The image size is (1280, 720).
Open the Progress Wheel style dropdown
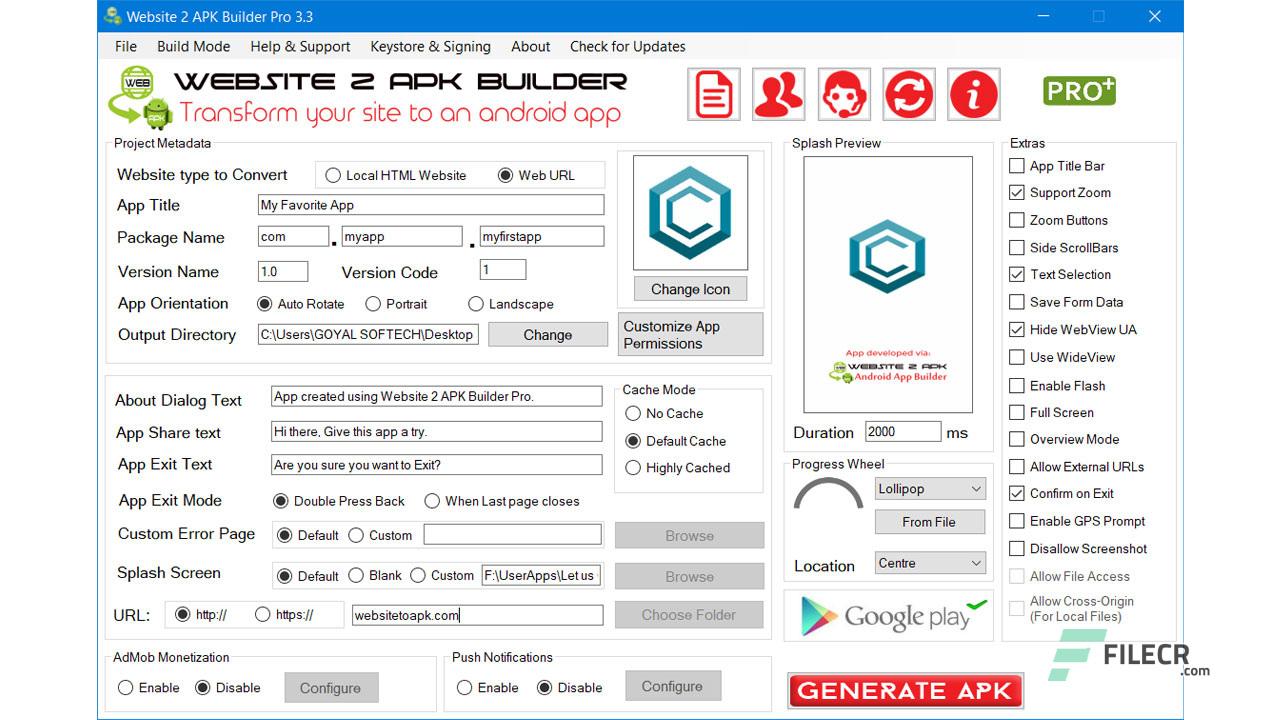930,488
